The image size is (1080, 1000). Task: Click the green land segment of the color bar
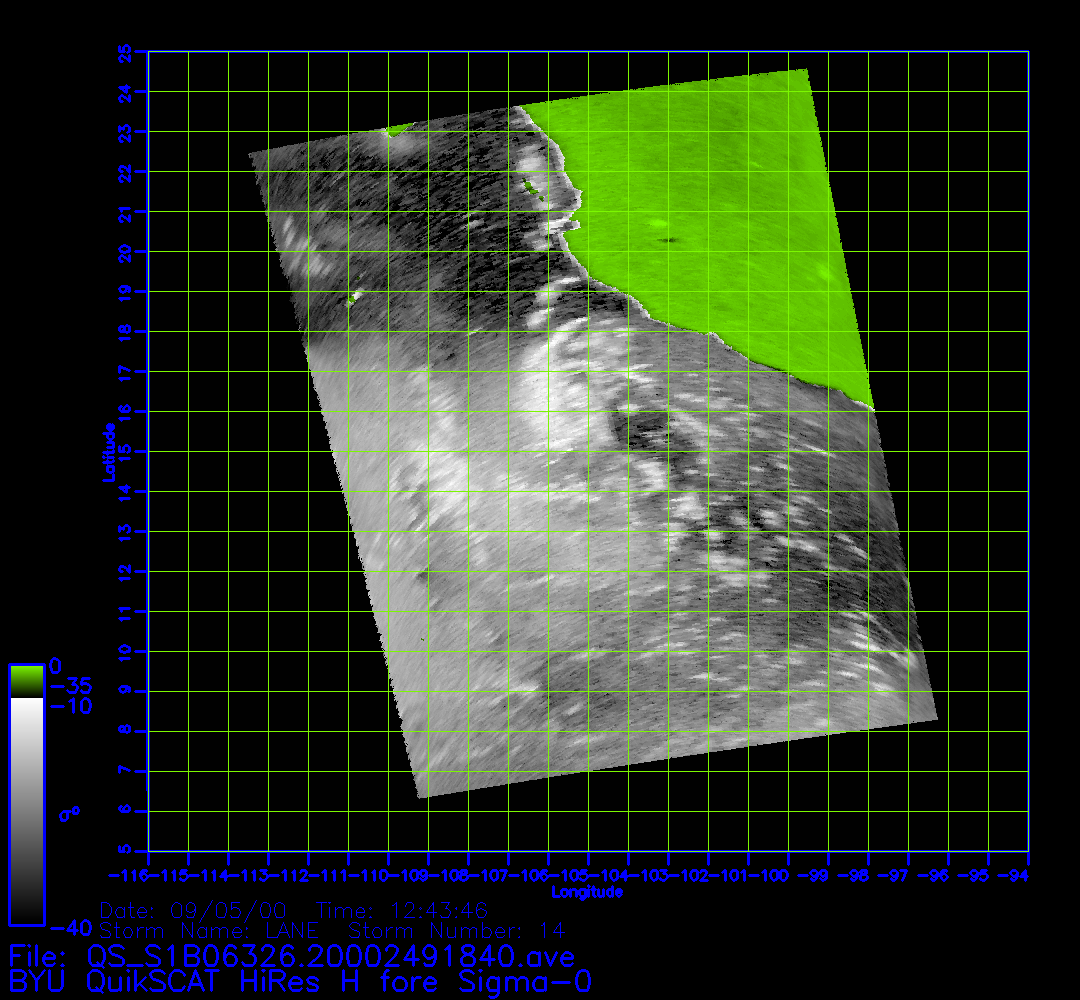[26, 681]
